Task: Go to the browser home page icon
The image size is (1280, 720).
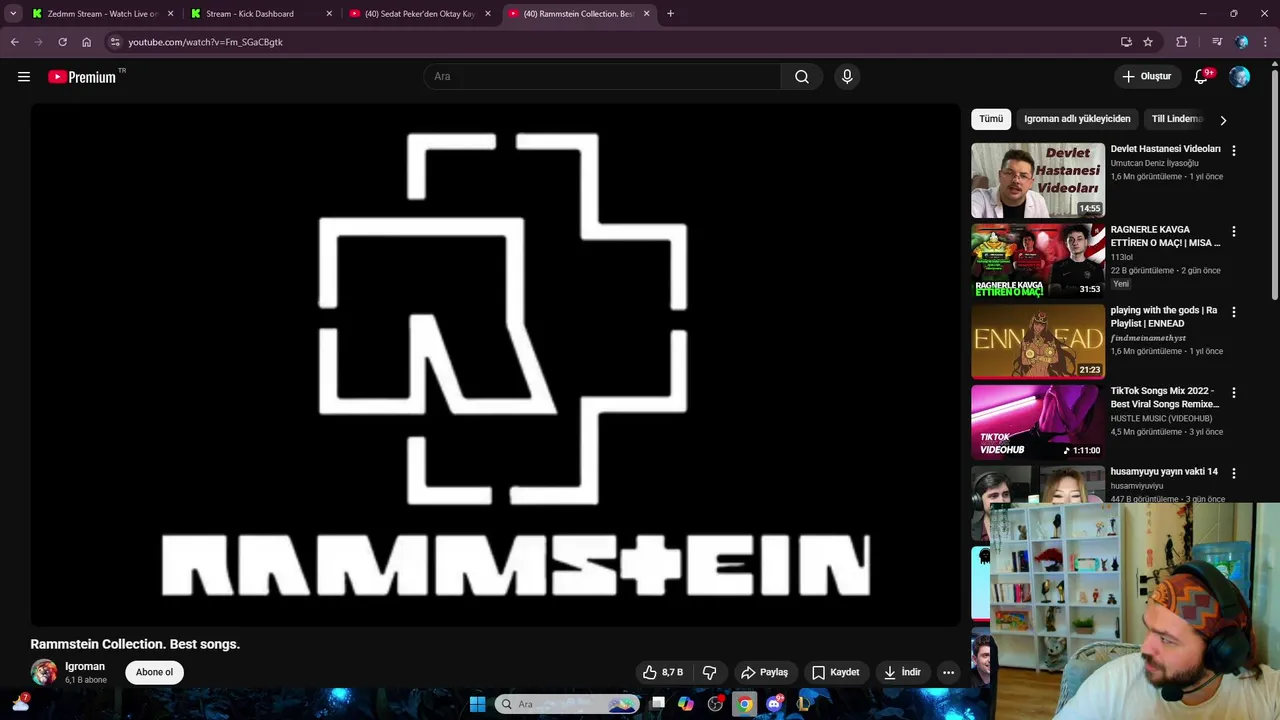Action: 86,42
